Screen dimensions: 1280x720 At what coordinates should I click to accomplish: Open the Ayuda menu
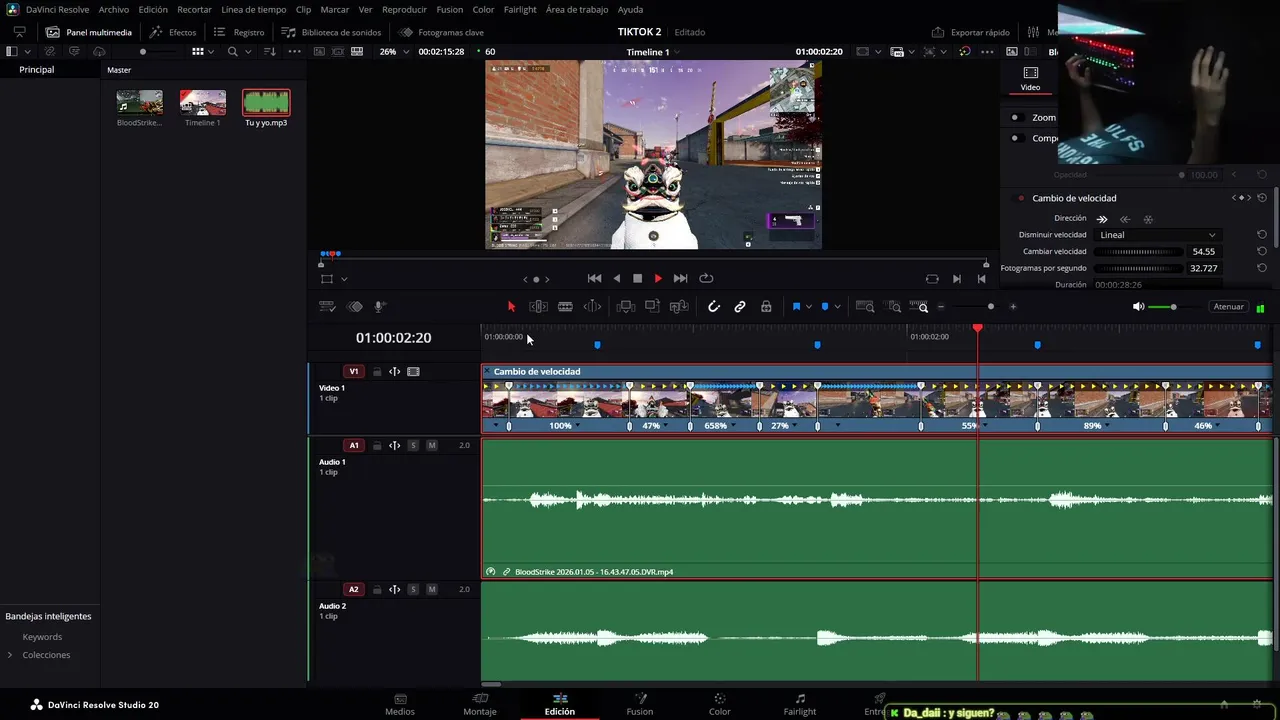(631, 9)
